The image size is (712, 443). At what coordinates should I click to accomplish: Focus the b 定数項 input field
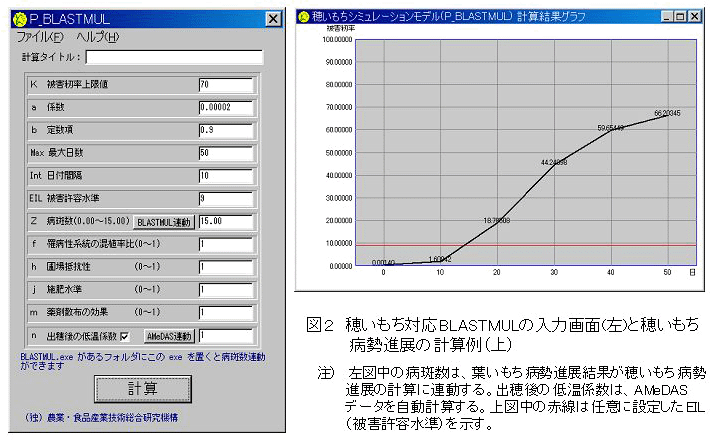(x=225, y=130)
